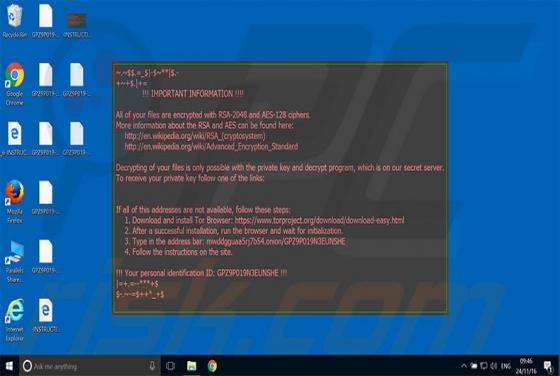Expand the hidden system tray icons
560x376 pixels.
(x=464, y=366)
